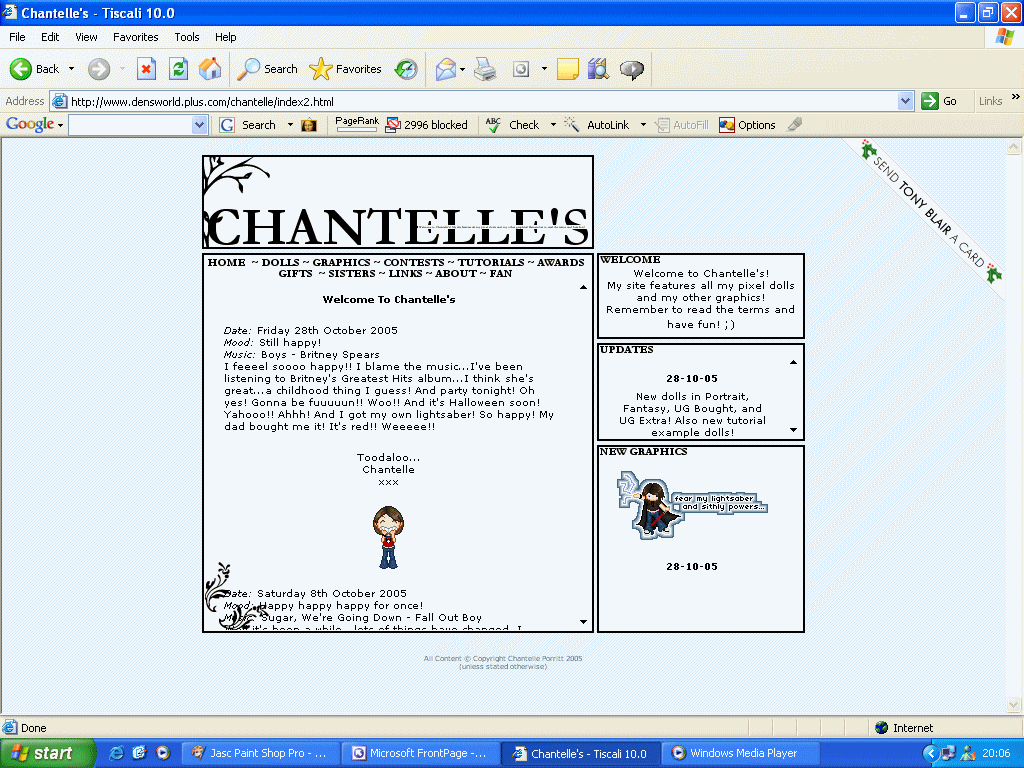The height and width of the screenshot is (768, 1024).
Task: Expand the dropdown after gray square icon
Action: (x=544, y=69)
